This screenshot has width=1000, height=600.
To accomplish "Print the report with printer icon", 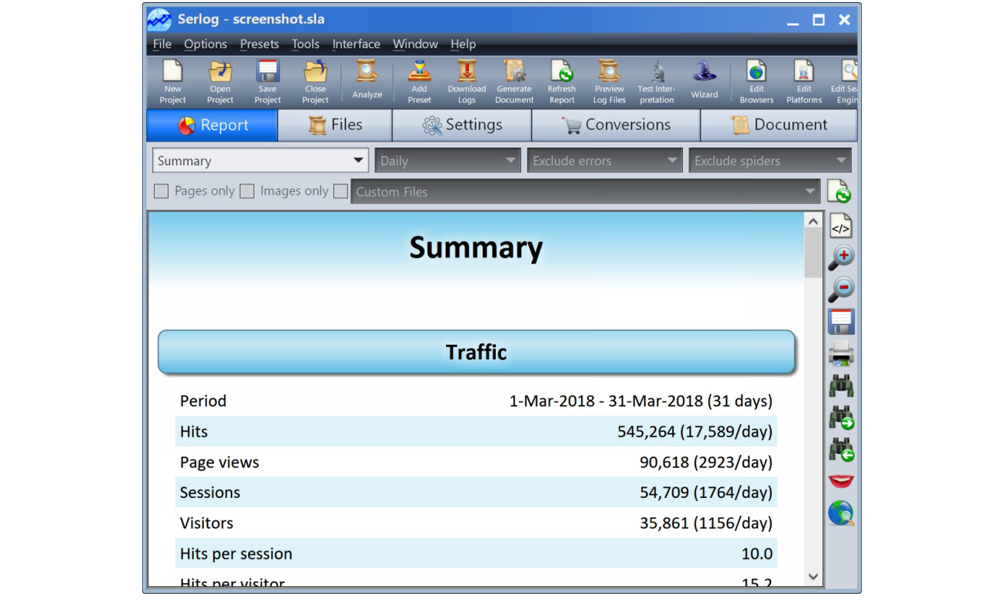I will 841,354.
